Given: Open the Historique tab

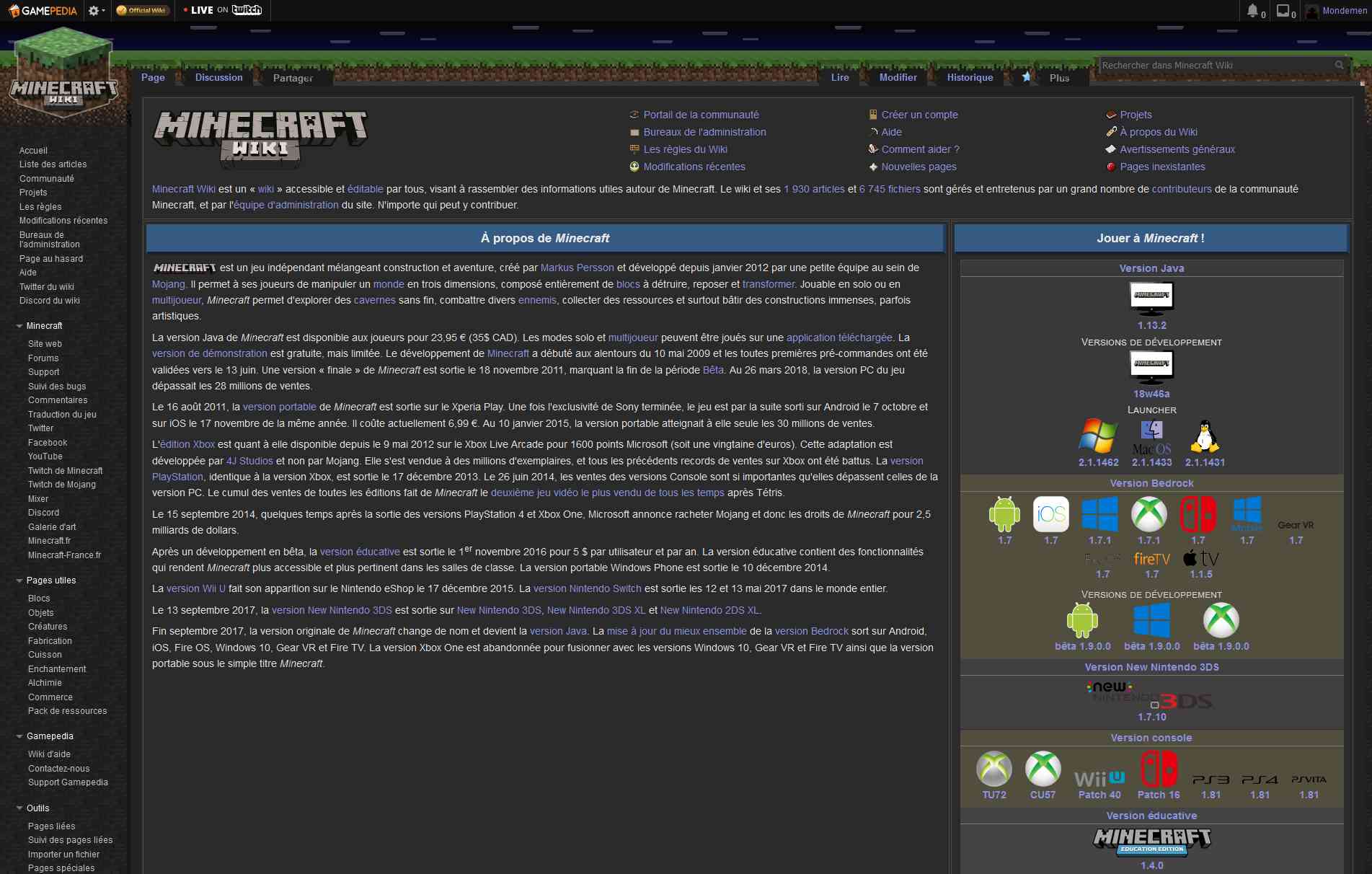Looking at the screenshot, I should click(970, 77).
